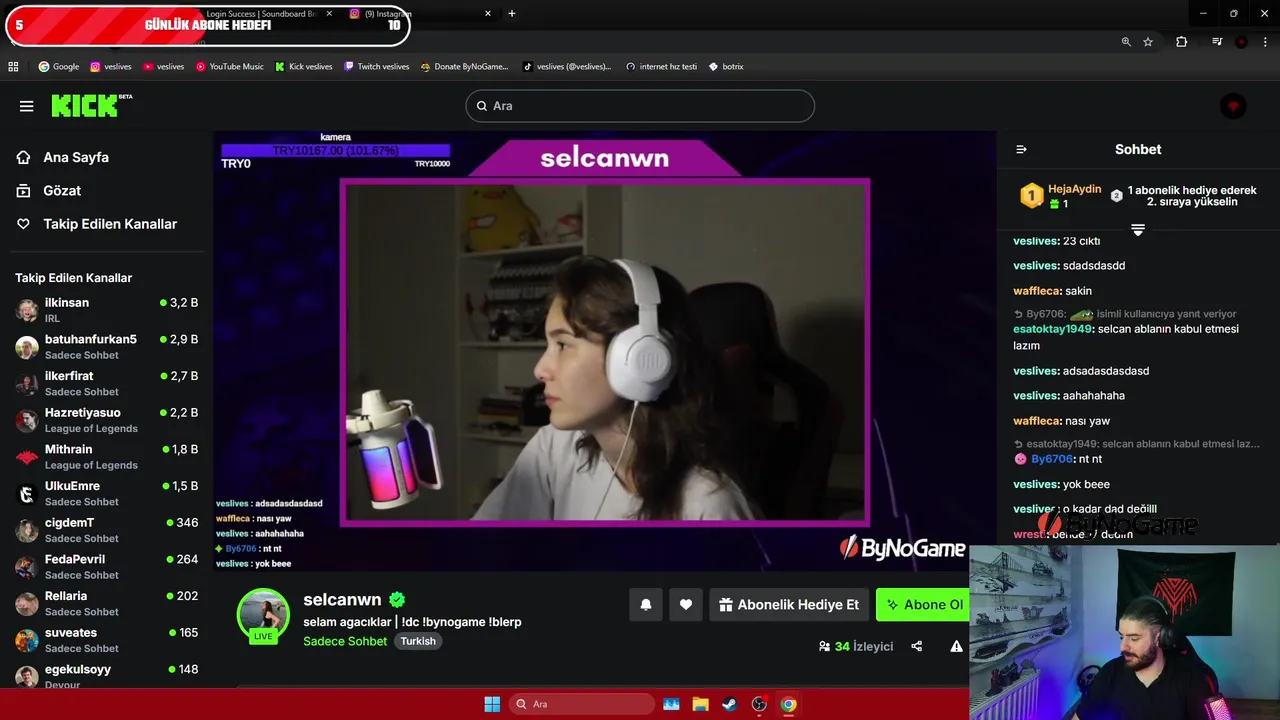Click the Abonelik Hediye Et button
Screen dimensions: 1280x720
coord(789,605)
